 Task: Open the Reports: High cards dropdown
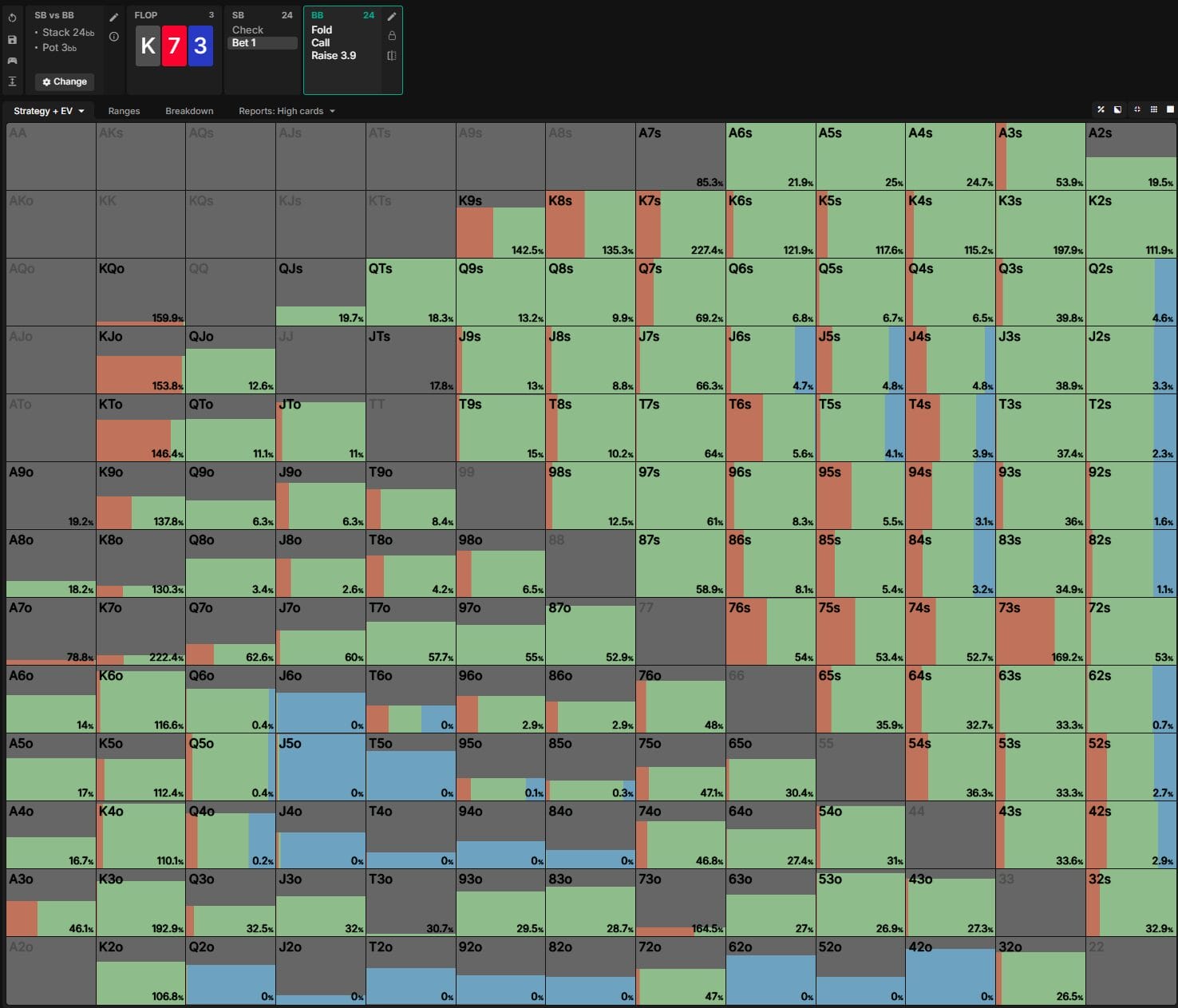click(287, 111)
